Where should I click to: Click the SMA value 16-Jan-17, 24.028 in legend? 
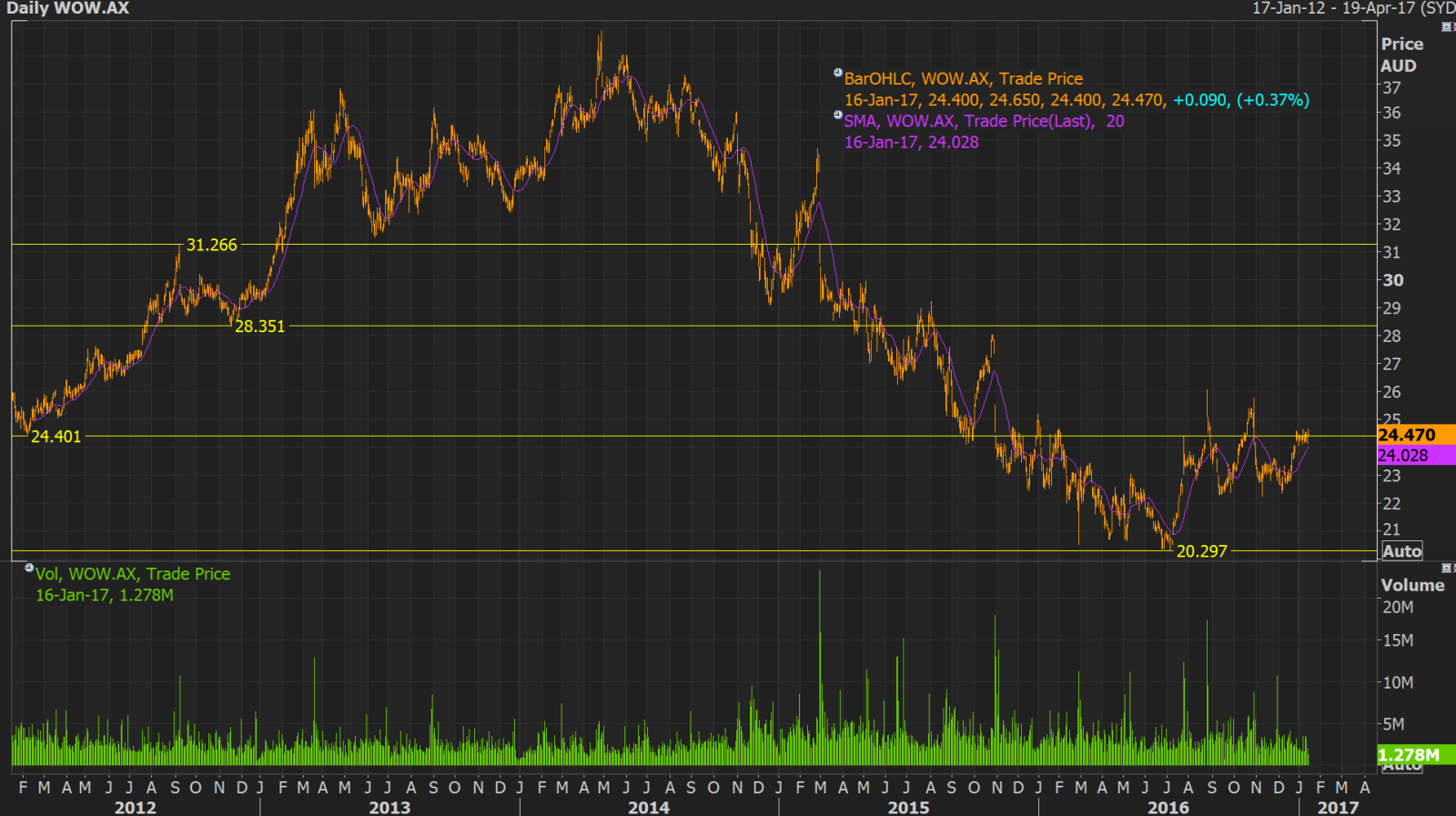911,142
